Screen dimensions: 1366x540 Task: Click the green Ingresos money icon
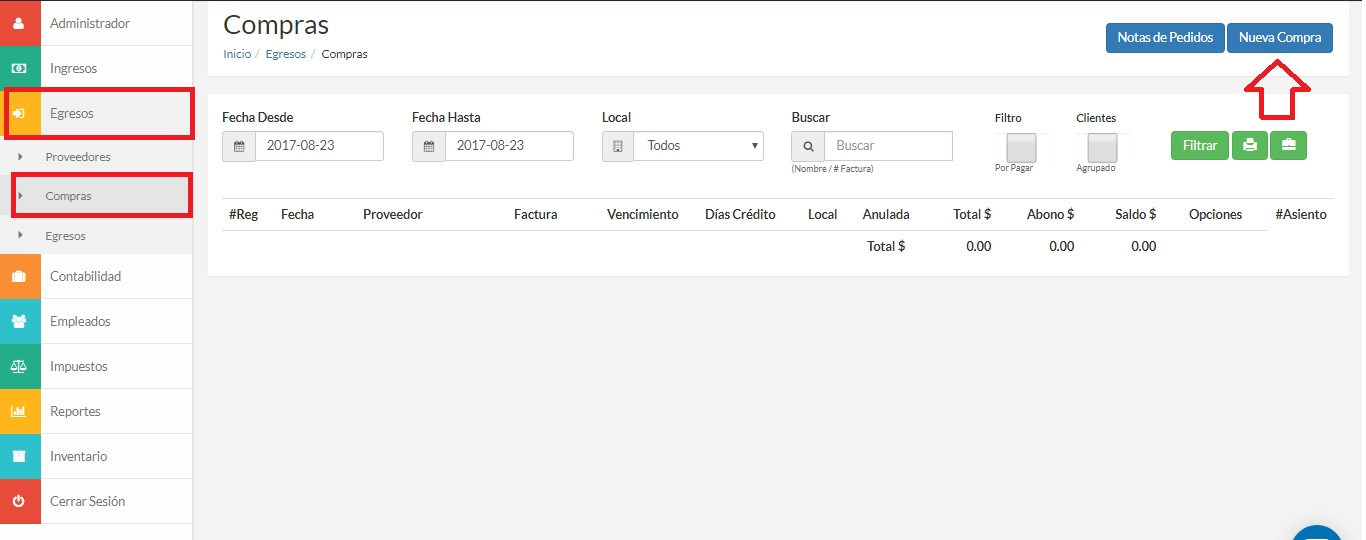coord(19,68)
